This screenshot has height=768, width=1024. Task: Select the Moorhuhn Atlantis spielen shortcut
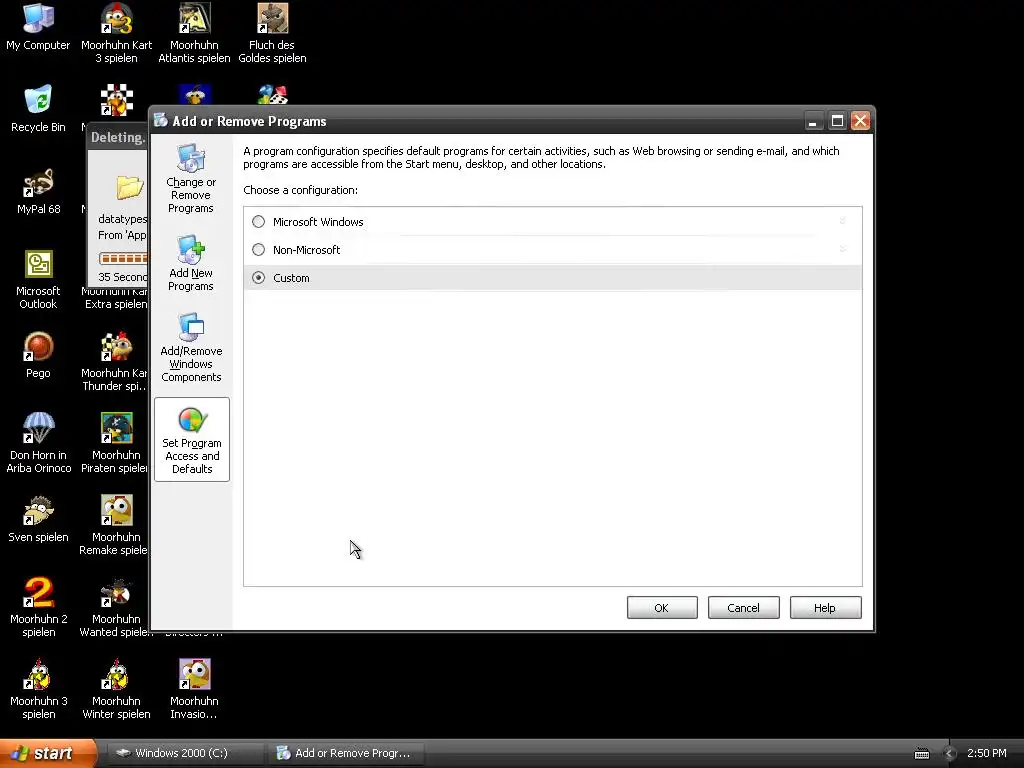point(194,33)
